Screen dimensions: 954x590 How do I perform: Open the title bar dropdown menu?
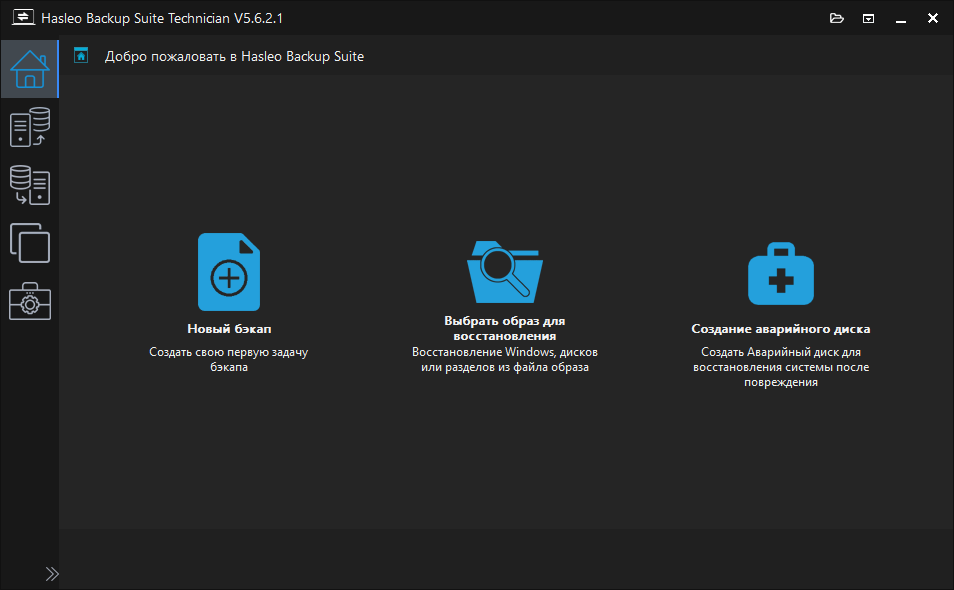[x=869, y=18]
